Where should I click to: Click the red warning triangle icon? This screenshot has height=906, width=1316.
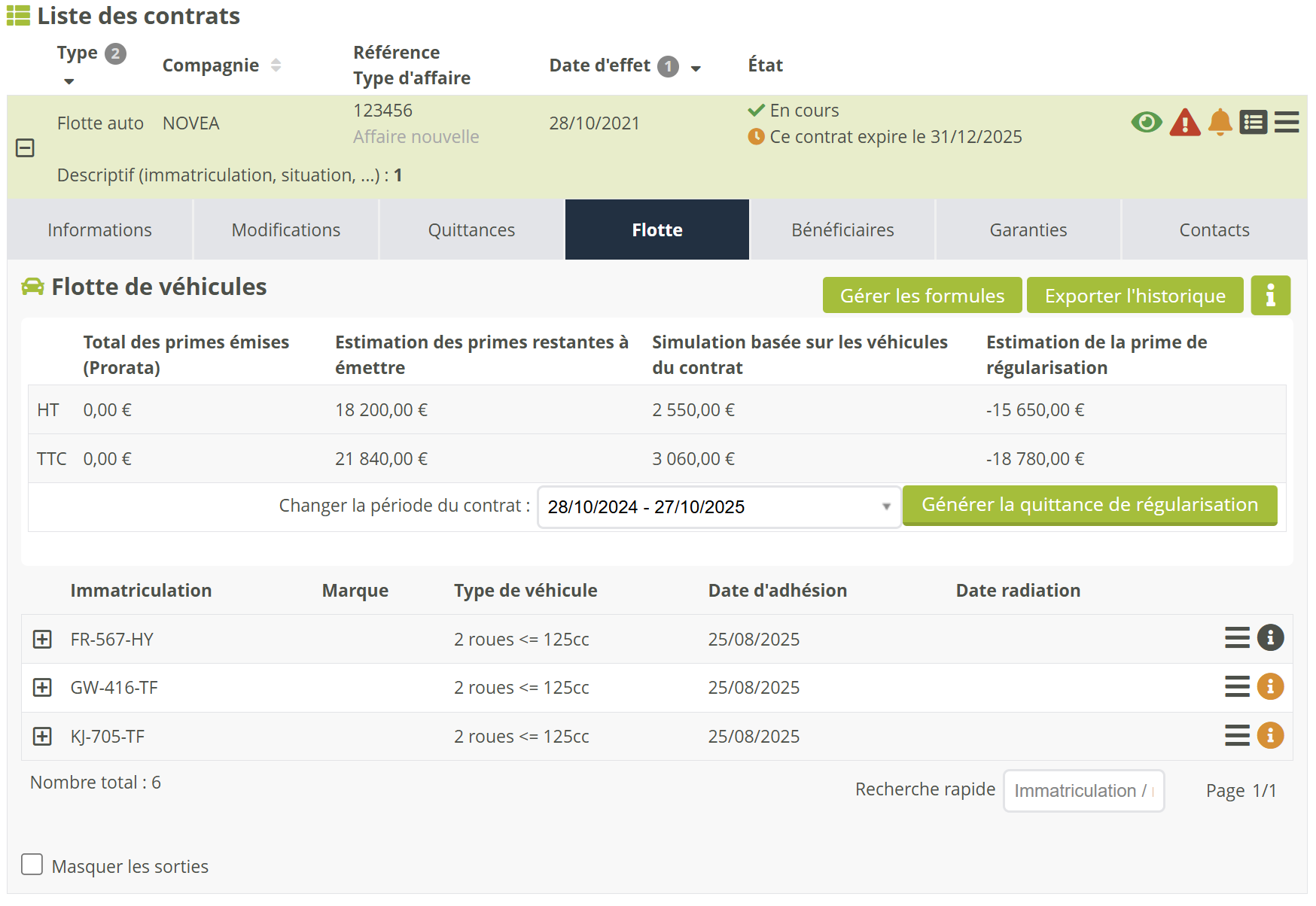(x=1184, y=123)
